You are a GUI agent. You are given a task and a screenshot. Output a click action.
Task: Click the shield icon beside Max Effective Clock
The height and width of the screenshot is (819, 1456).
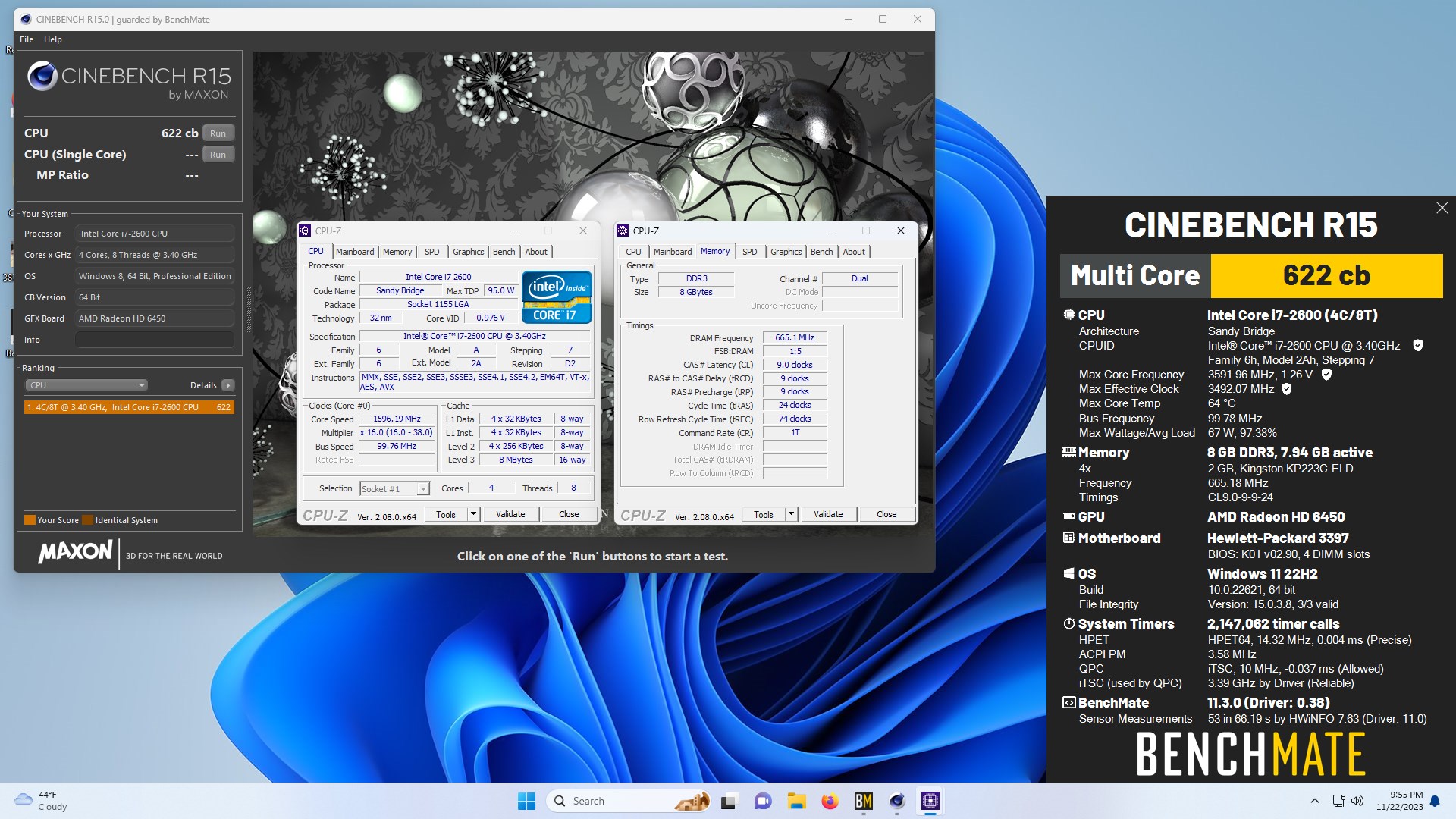(x=1286, y=389)
